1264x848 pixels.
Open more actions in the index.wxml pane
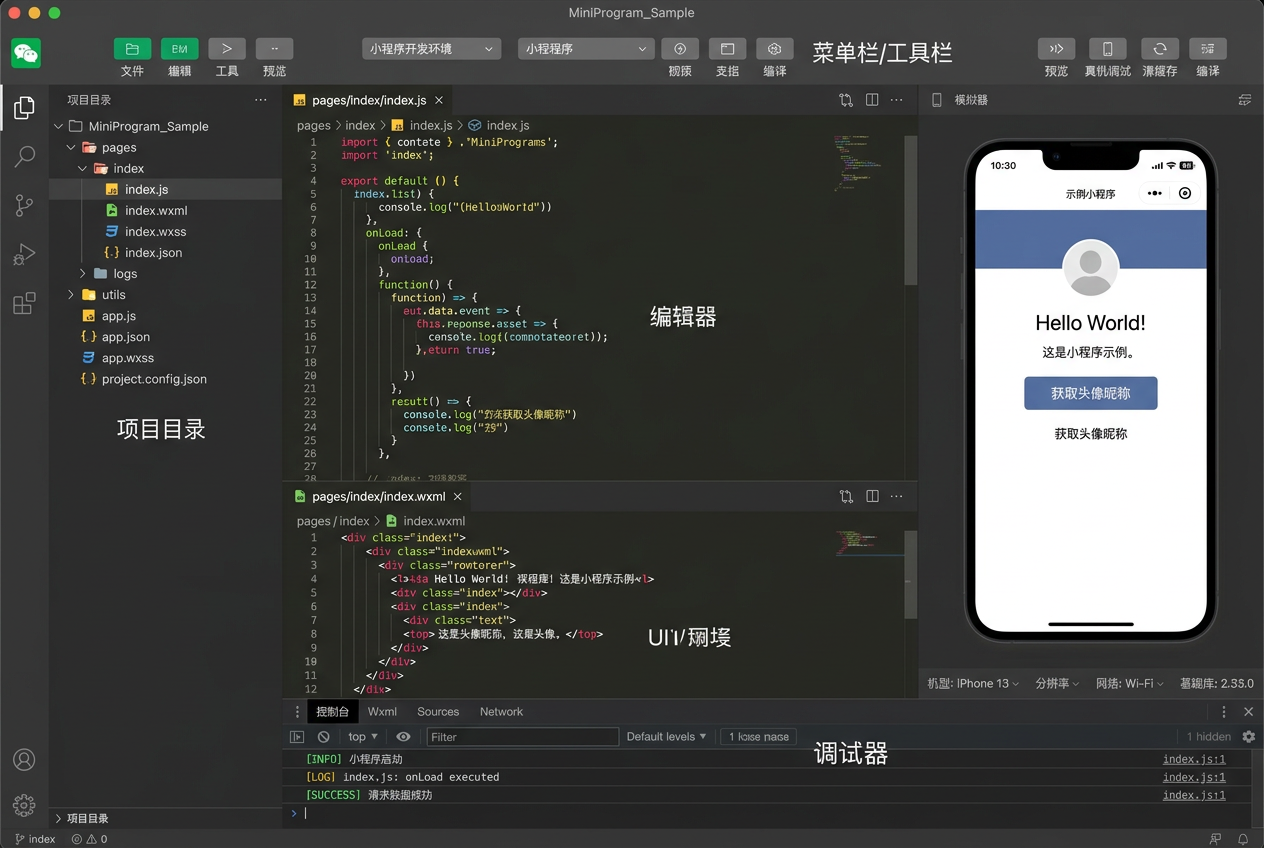(896, 496)
